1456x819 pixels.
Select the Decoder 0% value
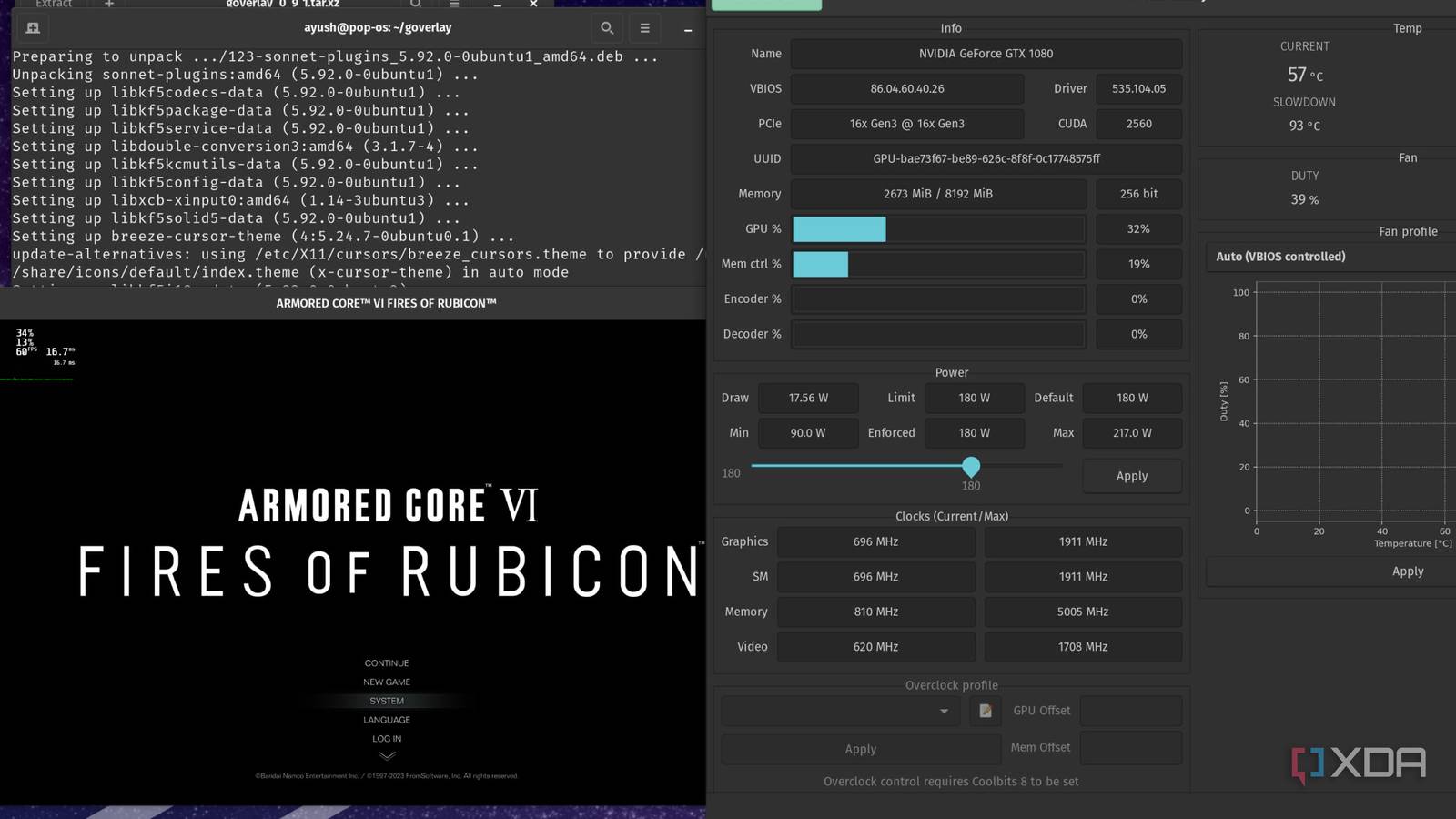(1138, 334)
